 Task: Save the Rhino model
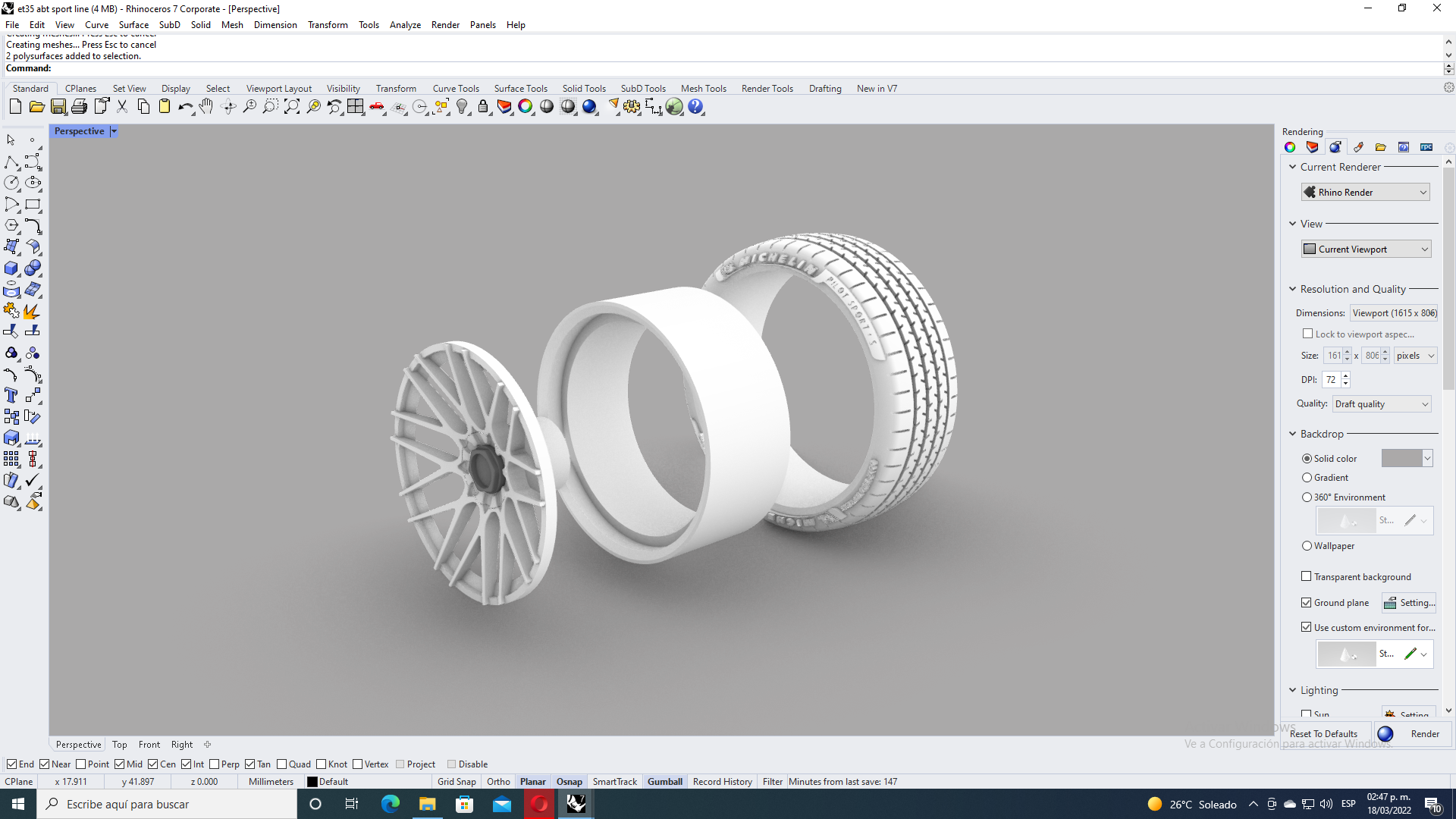(x=58, y=106)
